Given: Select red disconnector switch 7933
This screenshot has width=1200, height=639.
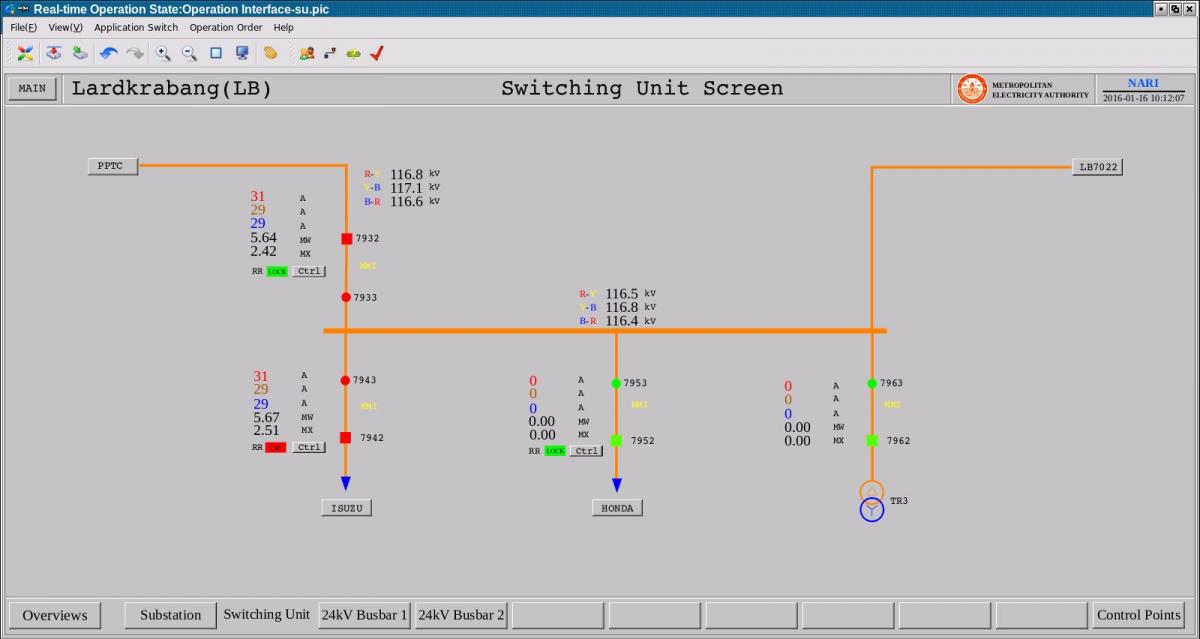Looking at the screenshot, I should pos(346,297).
